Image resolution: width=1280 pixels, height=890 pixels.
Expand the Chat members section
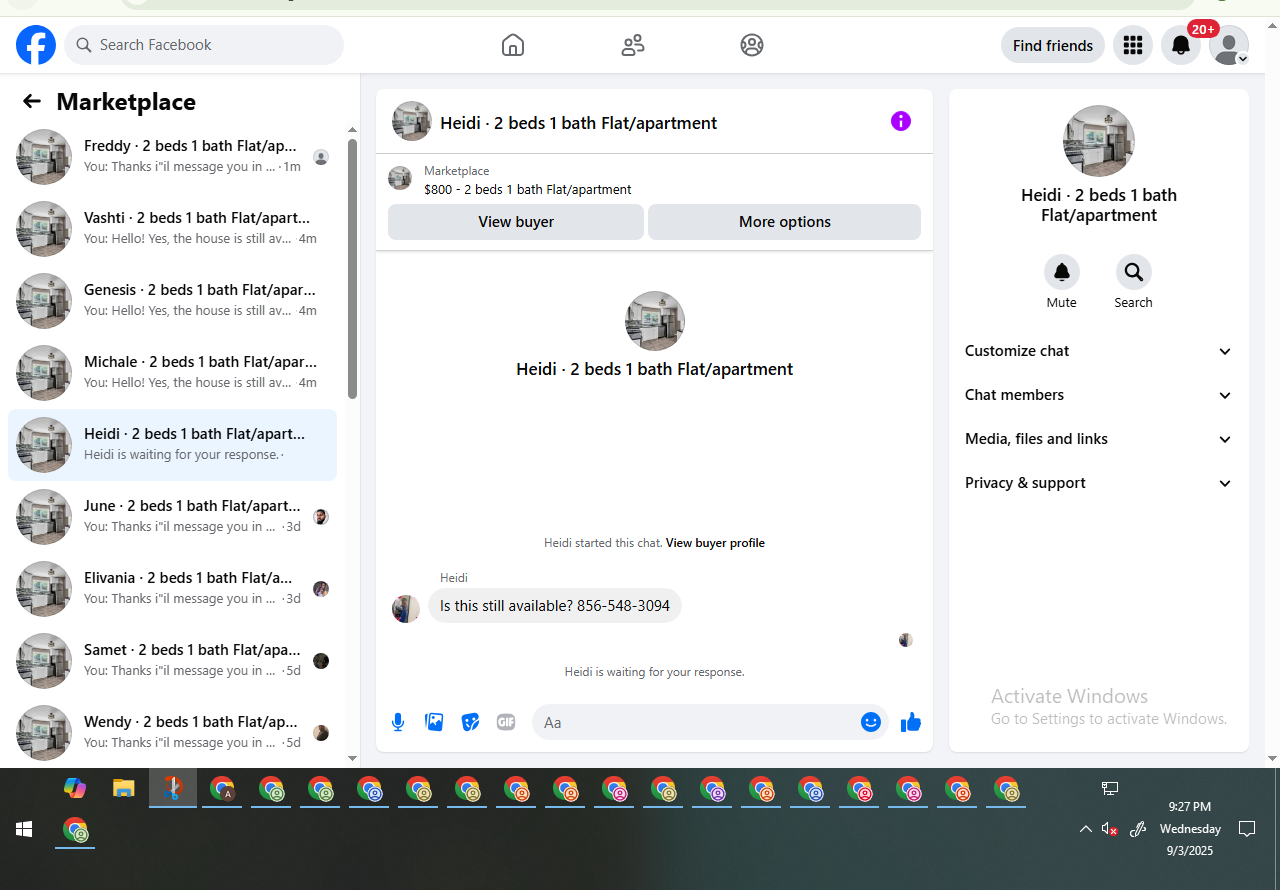tap(1099, 395)
